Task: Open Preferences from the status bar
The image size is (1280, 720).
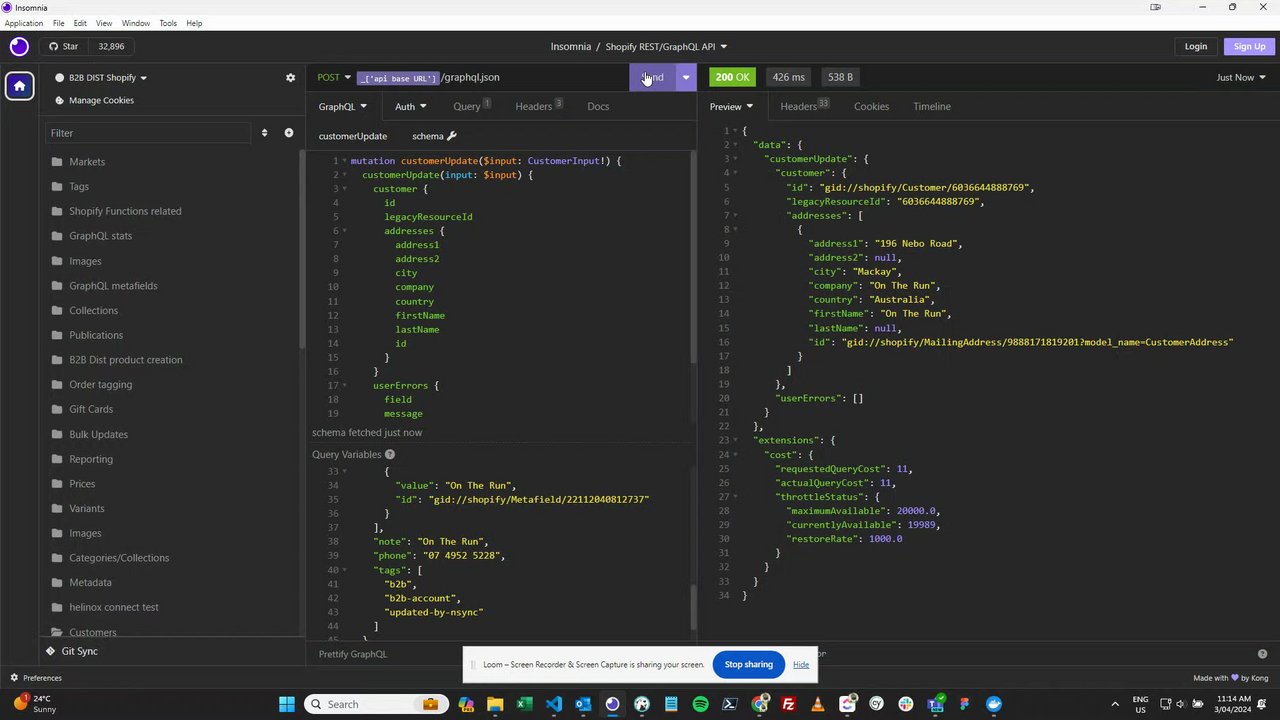Action: [36, 678]
